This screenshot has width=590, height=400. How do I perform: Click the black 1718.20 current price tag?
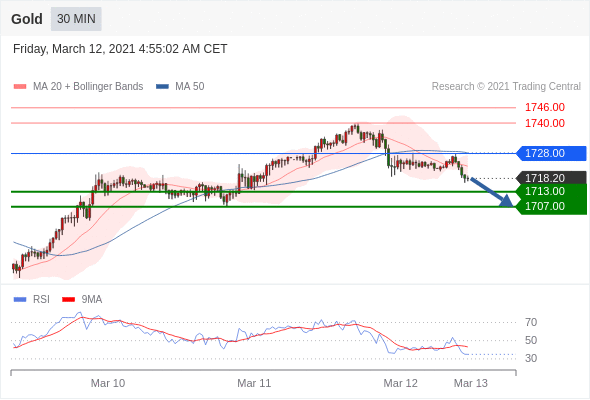click(551, 178)
